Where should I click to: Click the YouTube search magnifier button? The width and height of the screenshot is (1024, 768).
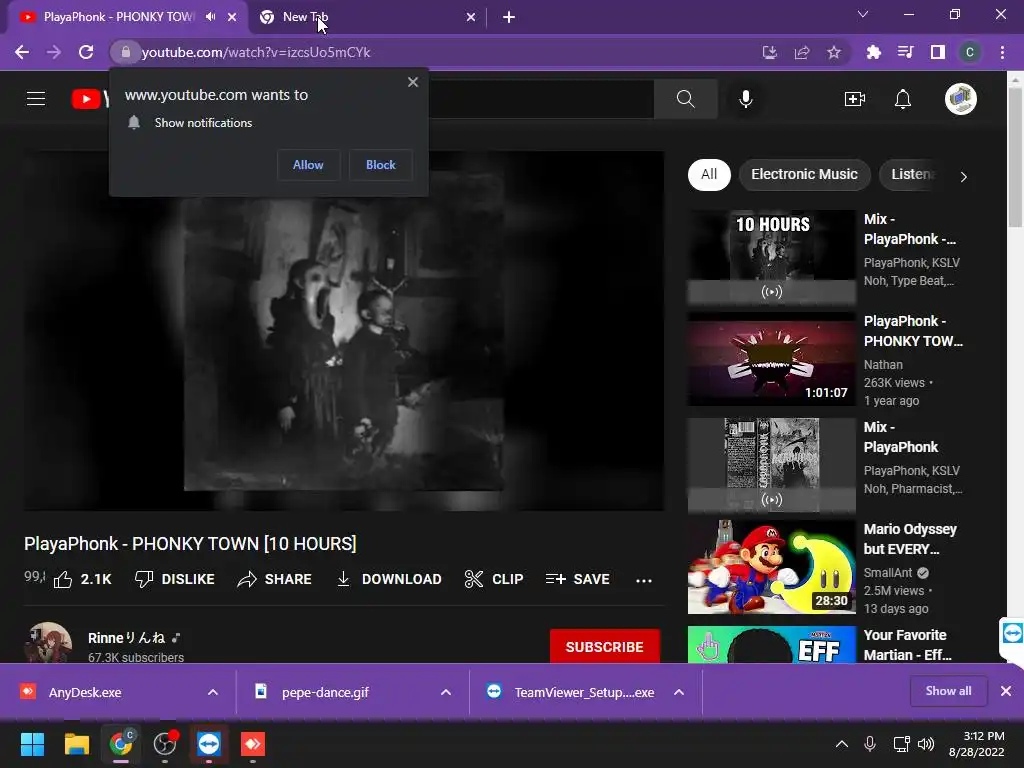tap(685, 99)
